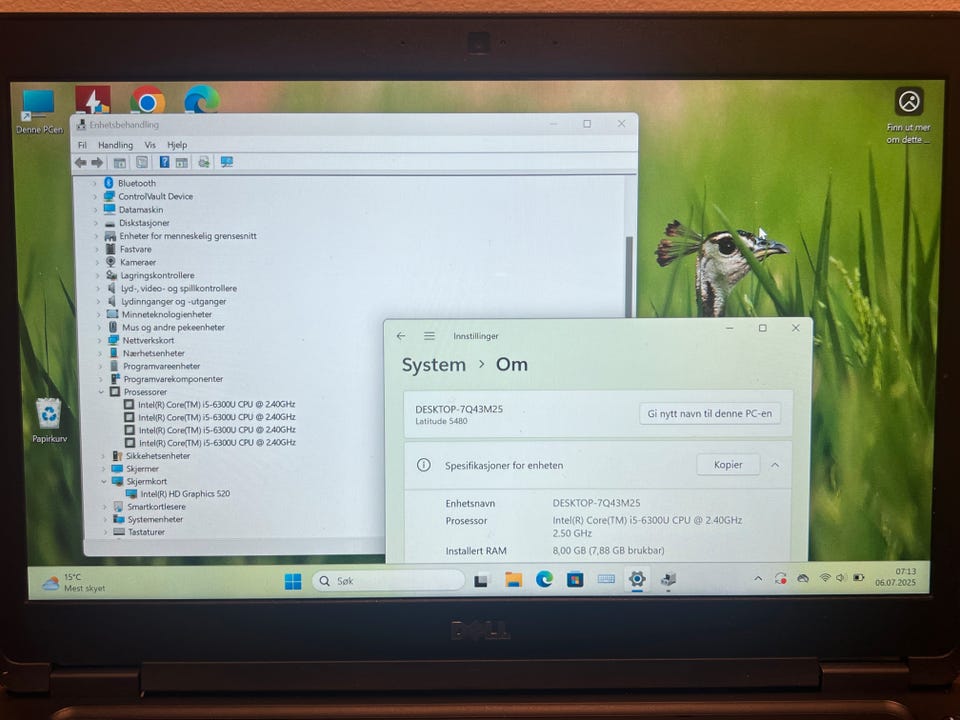Open the Hjelp menu

[177, 145]
